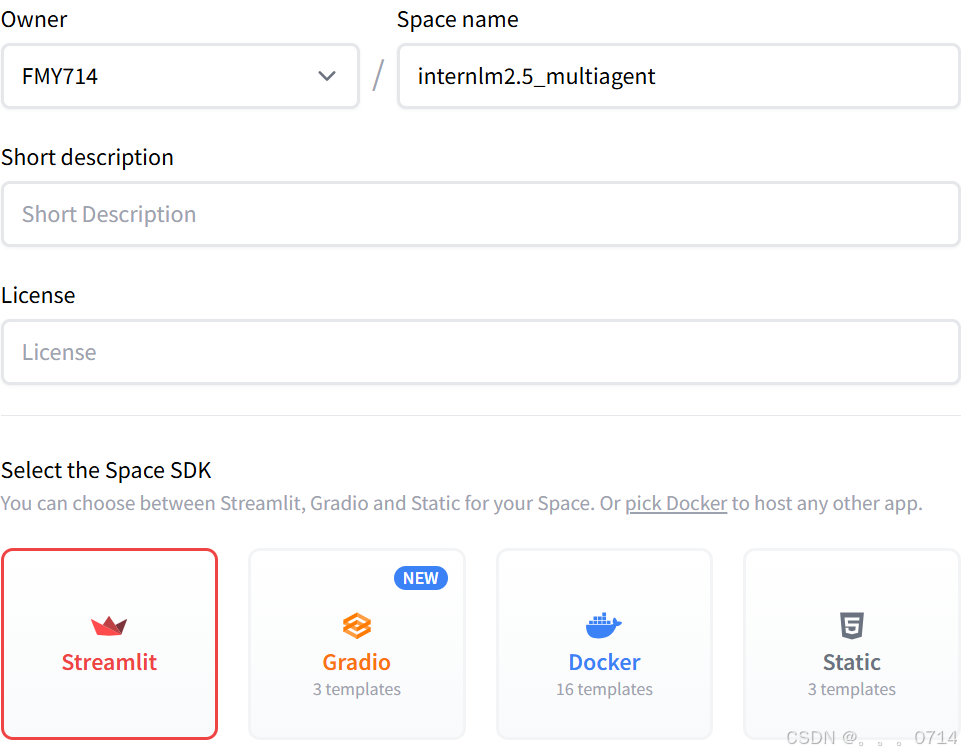Edit the Space name field internlm2.5_multiagent
This screenshot has height=755, width=961.
tap(678, 76)
